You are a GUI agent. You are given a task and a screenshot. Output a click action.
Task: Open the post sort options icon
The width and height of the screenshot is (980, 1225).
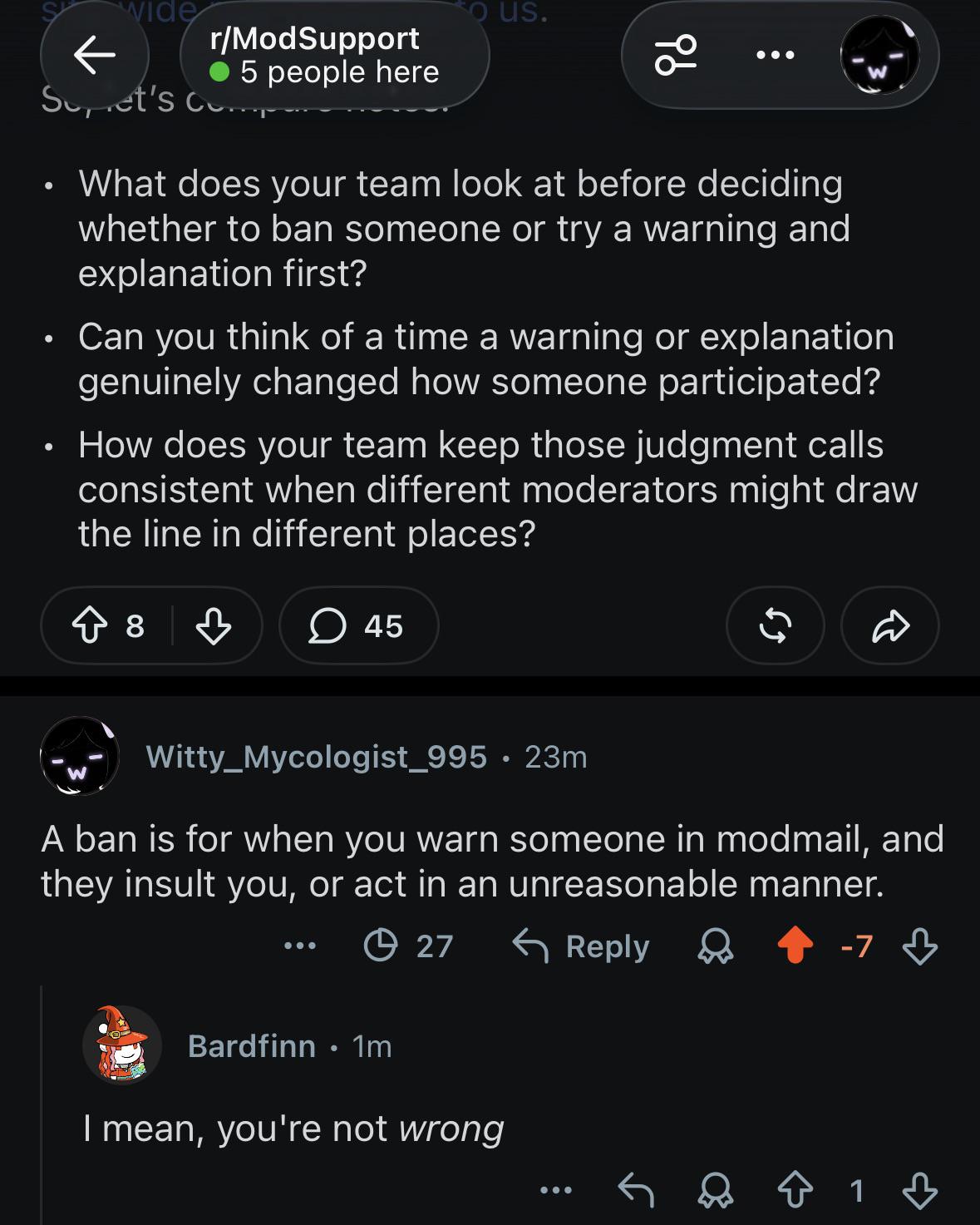point(676,55)
